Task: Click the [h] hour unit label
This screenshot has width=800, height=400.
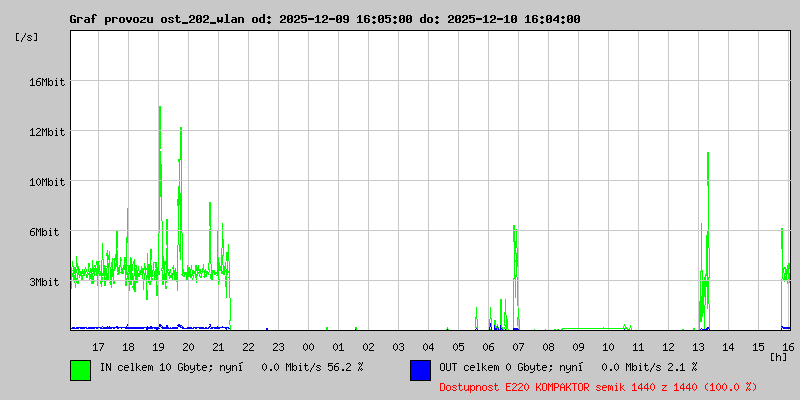Action: pyautogui.click(x=779, y=357)
